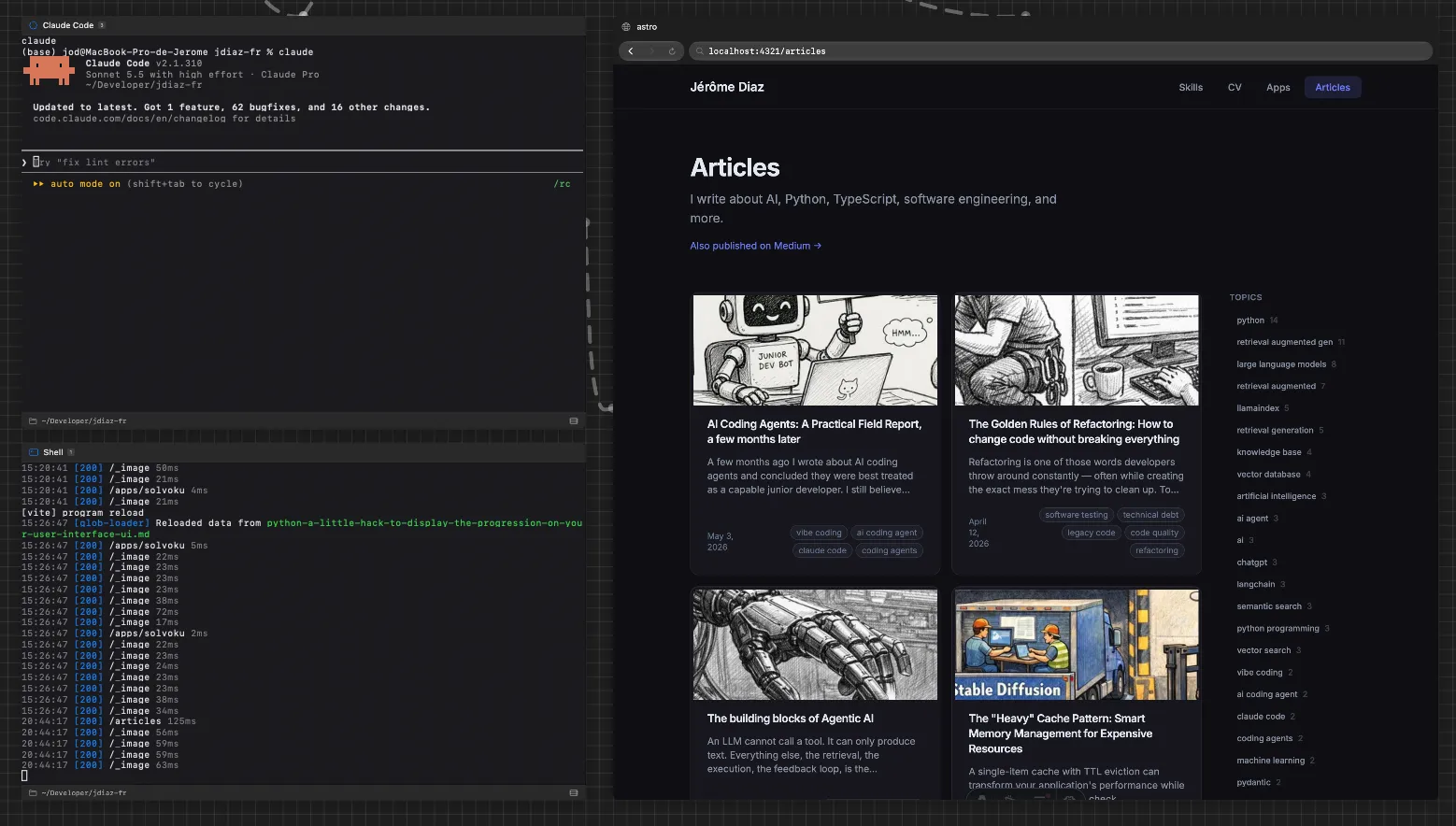Click the Jérôme Diaz site title

click(727, 87)
